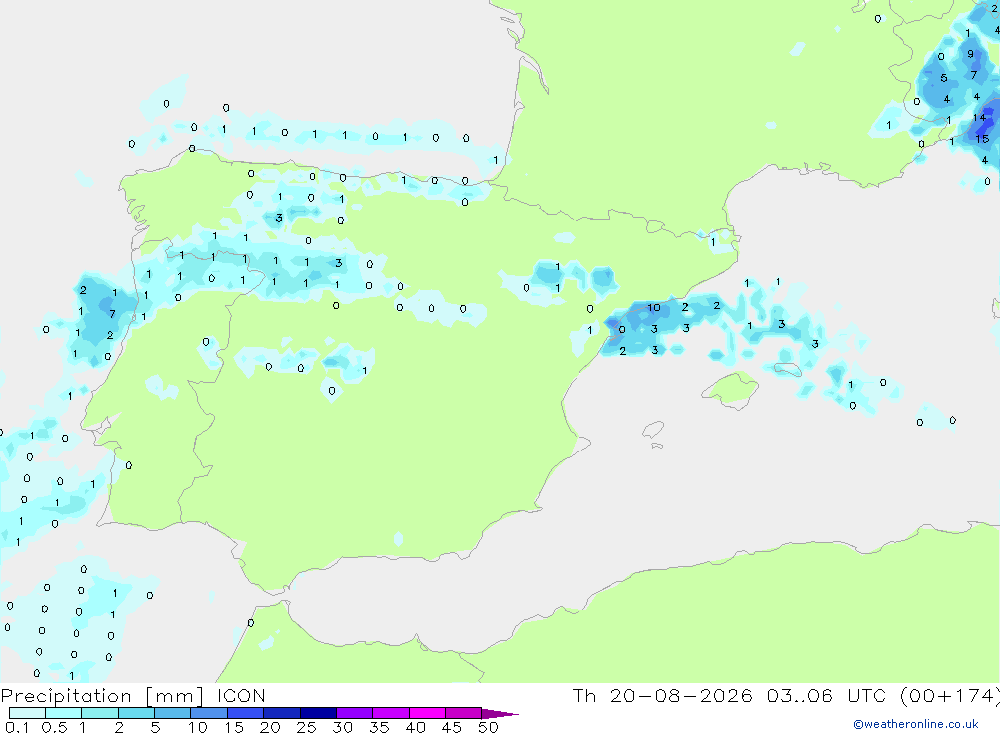Pick the 5–10 mm light blue legend swatch
This screenshot has height=733, width=1000.
click(173, 713)
